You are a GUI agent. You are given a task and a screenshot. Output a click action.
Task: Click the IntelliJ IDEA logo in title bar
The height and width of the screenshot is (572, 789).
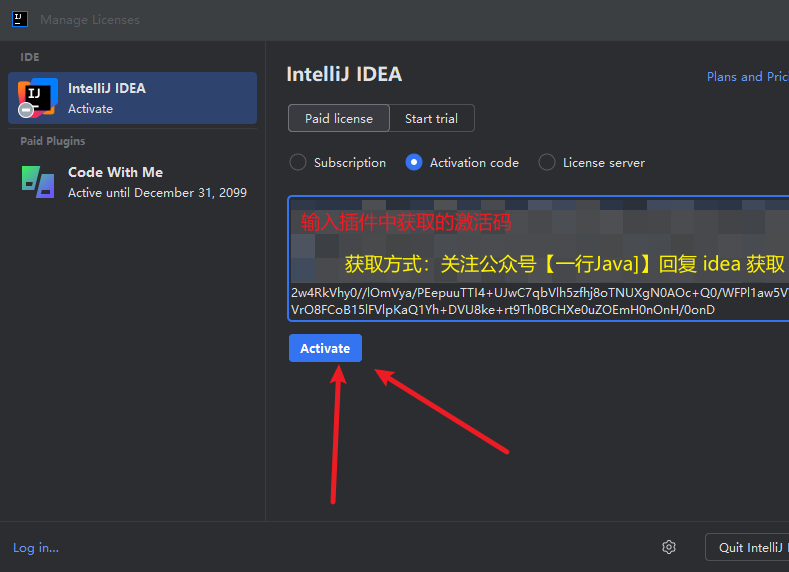point(20,19)
